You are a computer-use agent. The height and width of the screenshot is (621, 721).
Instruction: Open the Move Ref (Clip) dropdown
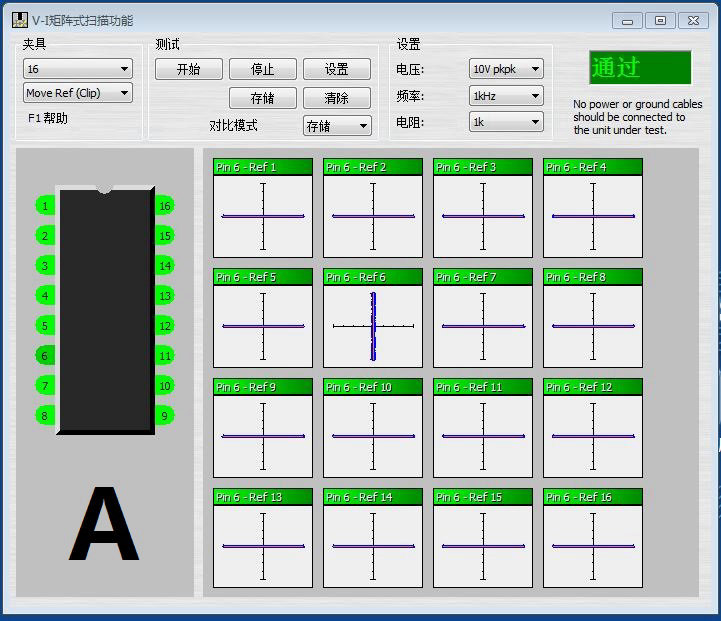click(78, 93)
